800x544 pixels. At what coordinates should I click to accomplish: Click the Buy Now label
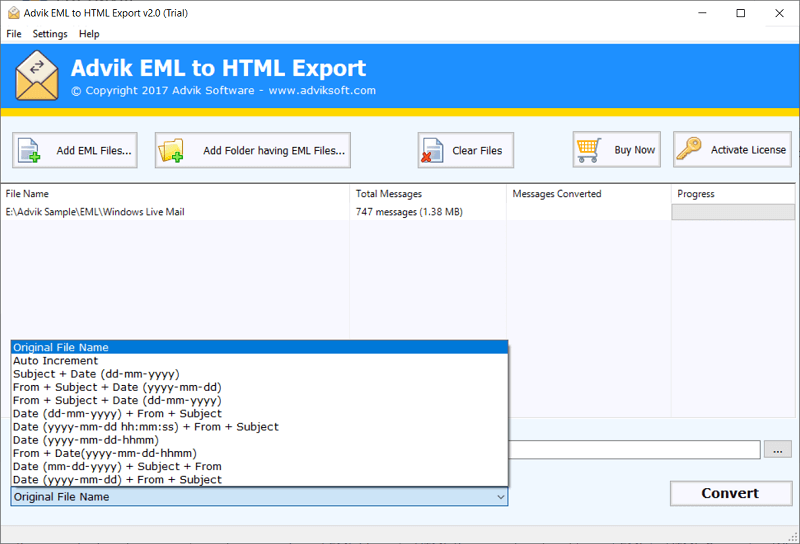pos(635,150)
